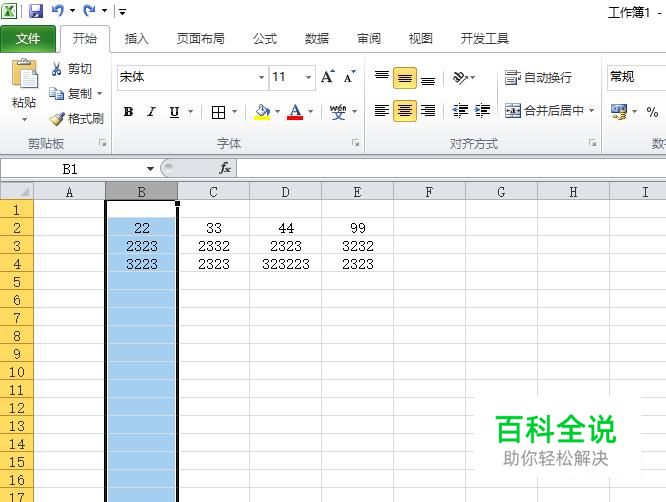Expand the 粘贴 paste options arrow
This screenshot has height=502, width=666.
(25, 120)
